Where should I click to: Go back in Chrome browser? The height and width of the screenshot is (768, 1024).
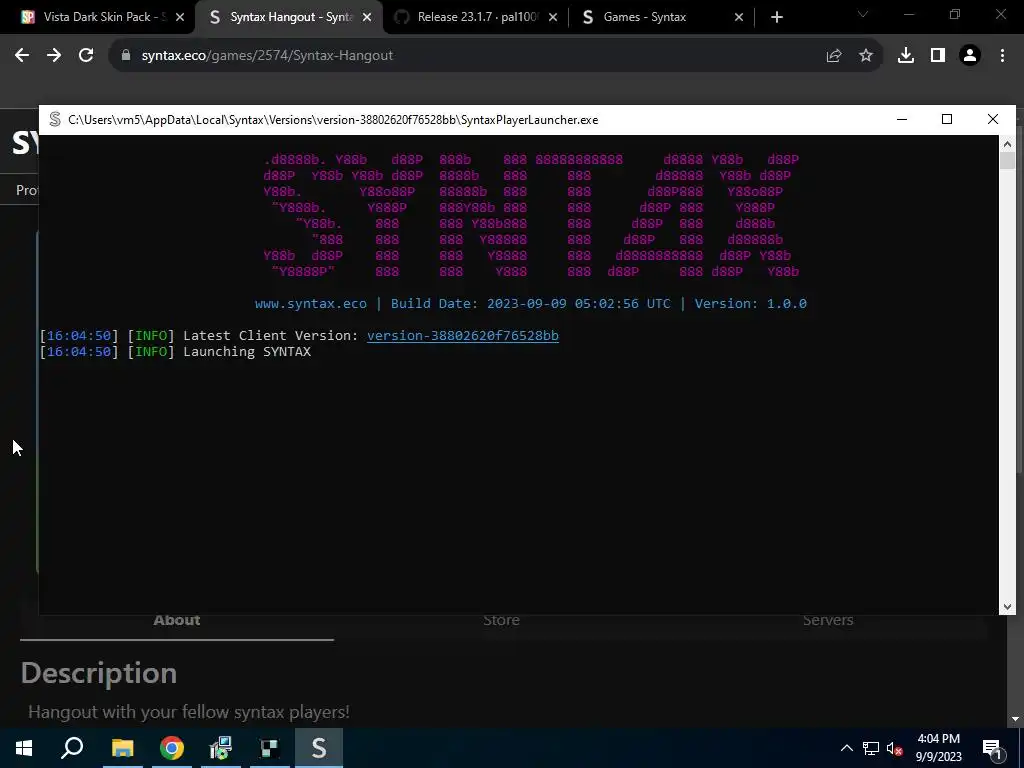coord(22,56)
